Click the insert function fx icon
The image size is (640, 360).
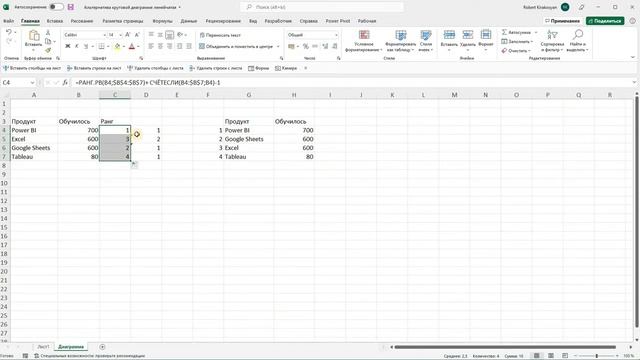point(65,82)
